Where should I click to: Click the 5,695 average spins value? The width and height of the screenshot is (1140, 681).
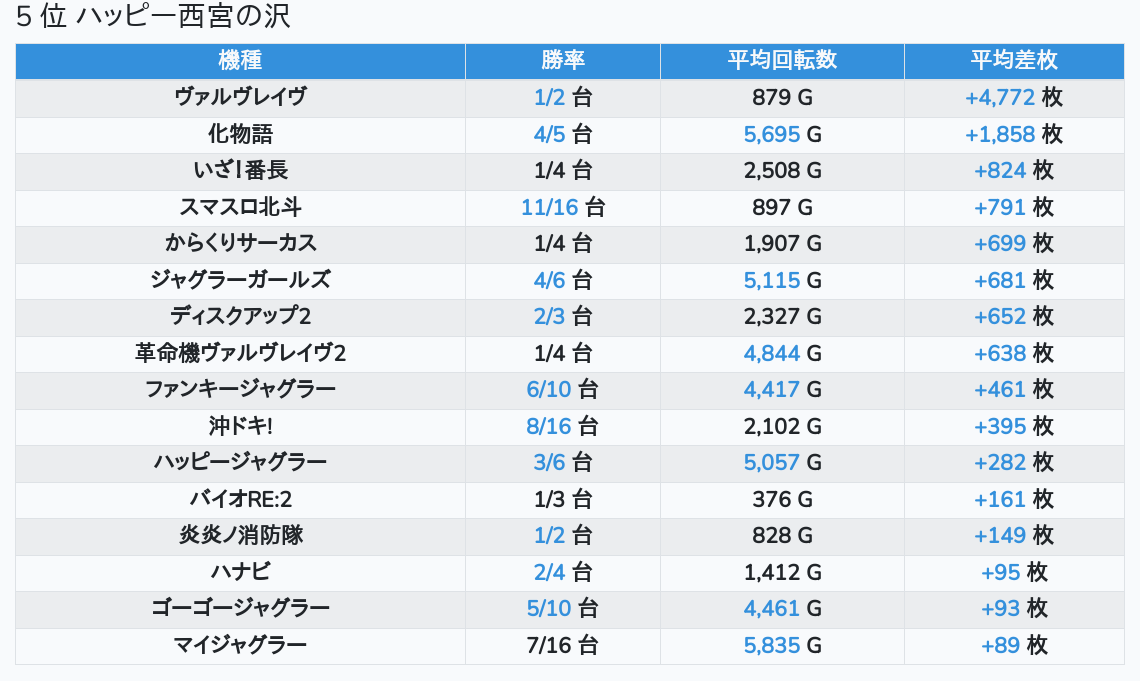(x=772, y=134)
